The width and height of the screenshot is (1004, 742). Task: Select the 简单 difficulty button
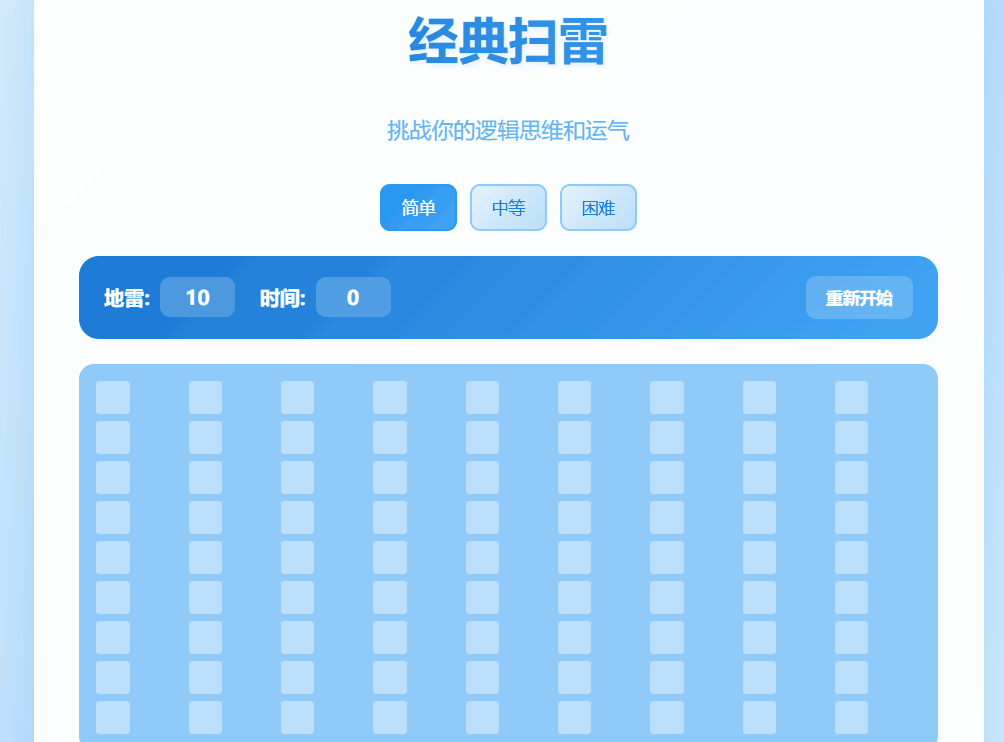click(x=418, y=207)
